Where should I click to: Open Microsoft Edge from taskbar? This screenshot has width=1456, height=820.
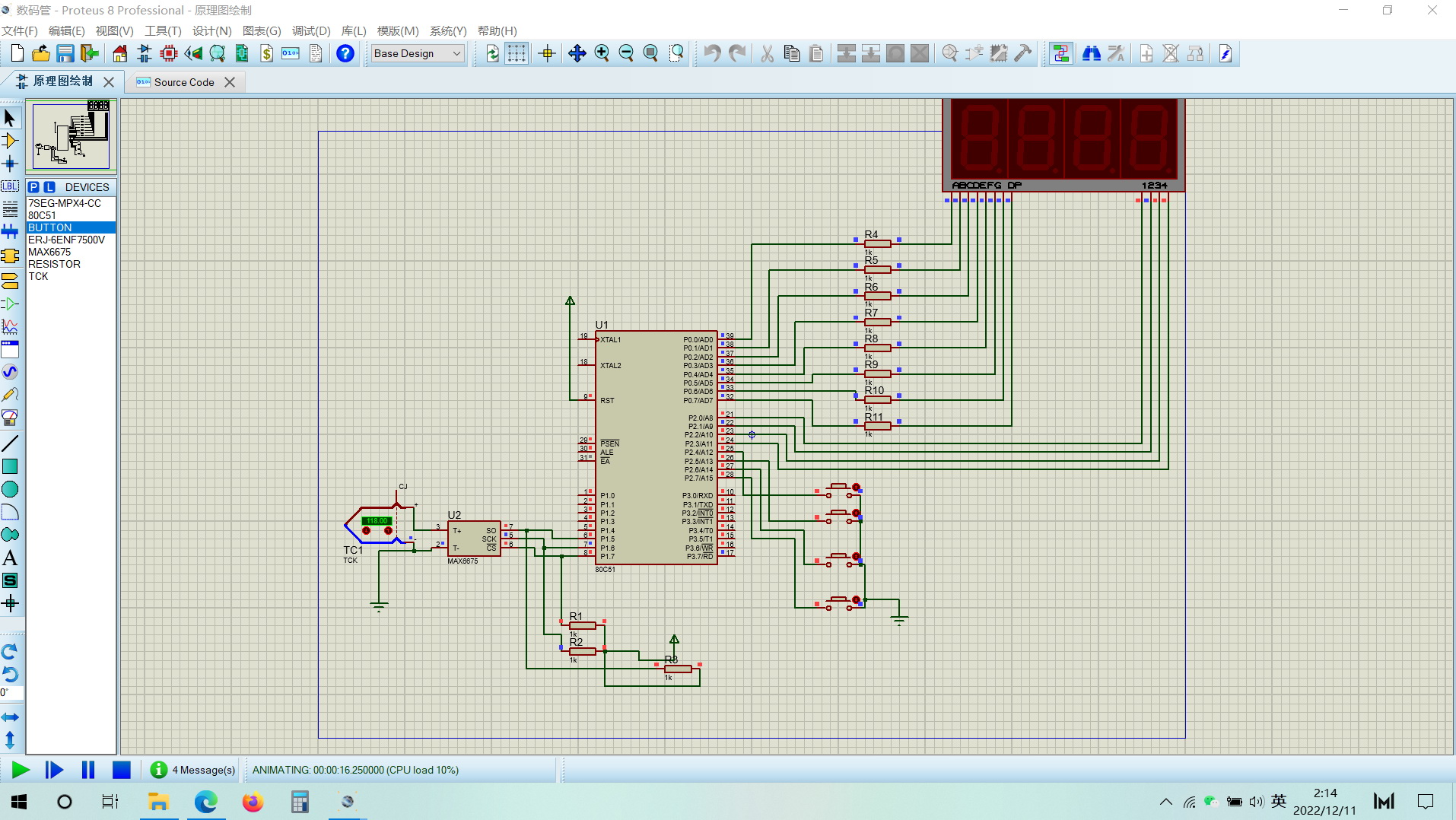click(x=205, y=802)
